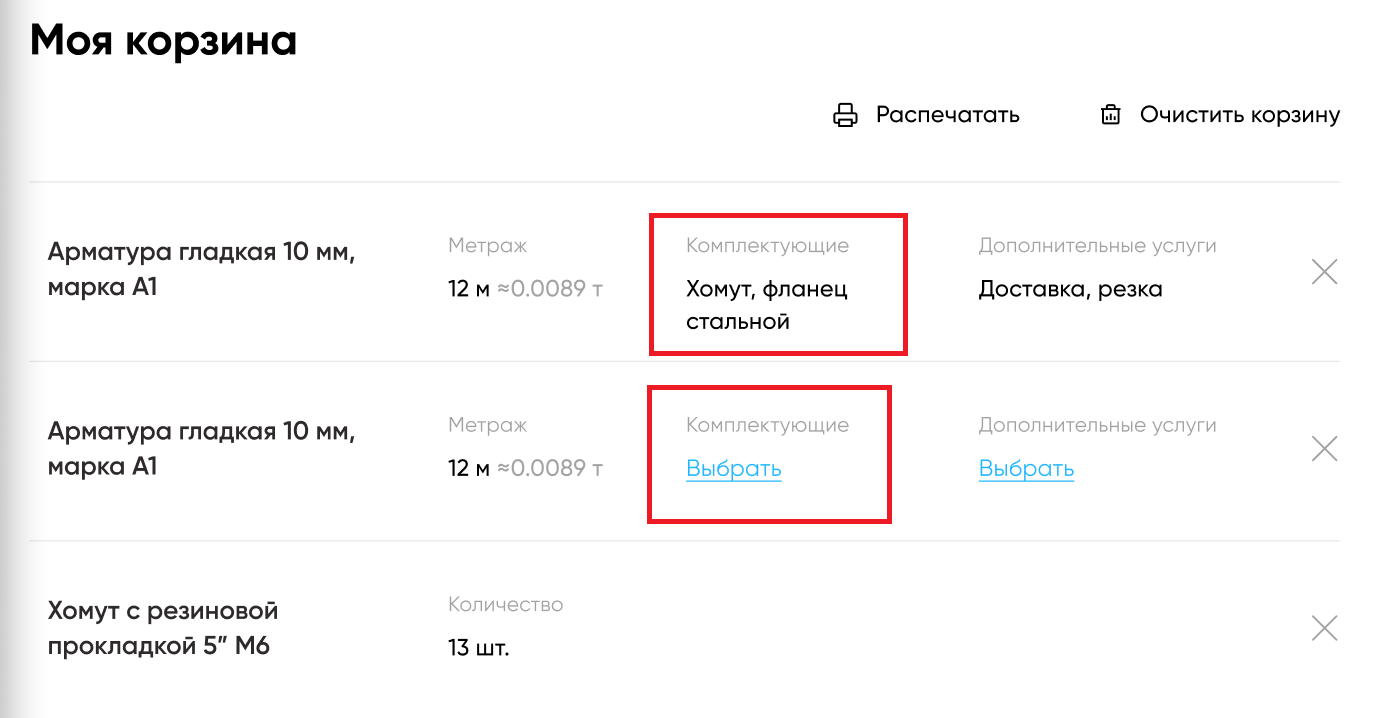The image size is (1384, 718).
Task: Select the first row's 12 м value
Action: click(469, 290)
